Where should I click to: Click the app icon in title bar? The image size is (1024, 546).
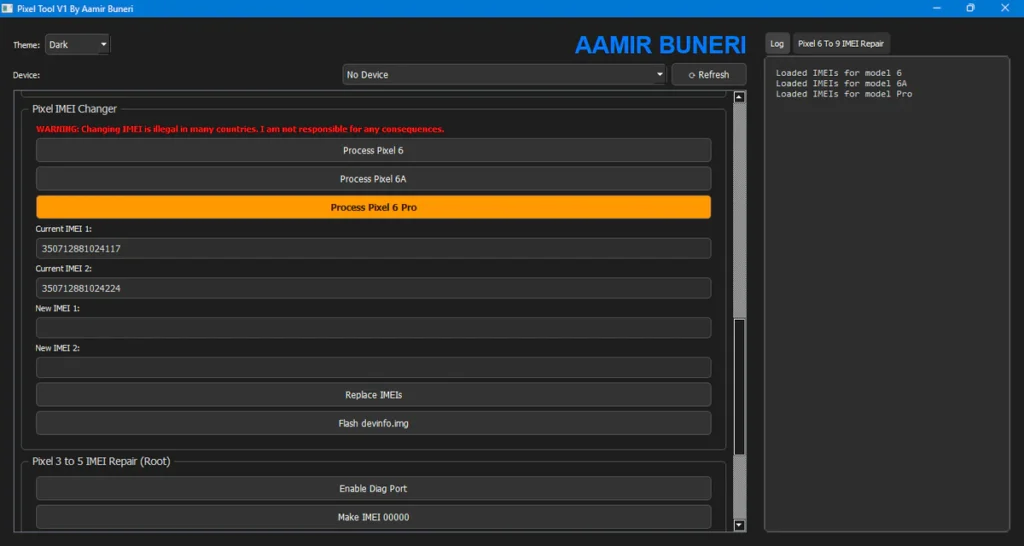[x=7, y=8]
